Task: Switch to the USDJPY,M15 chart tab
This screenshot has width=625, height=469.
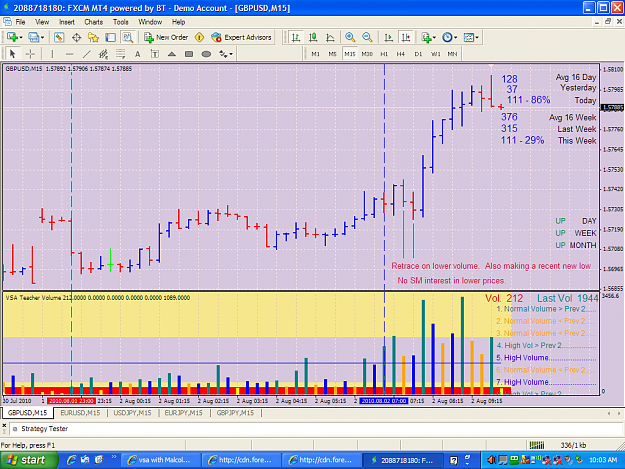Action: click(132, 413)
